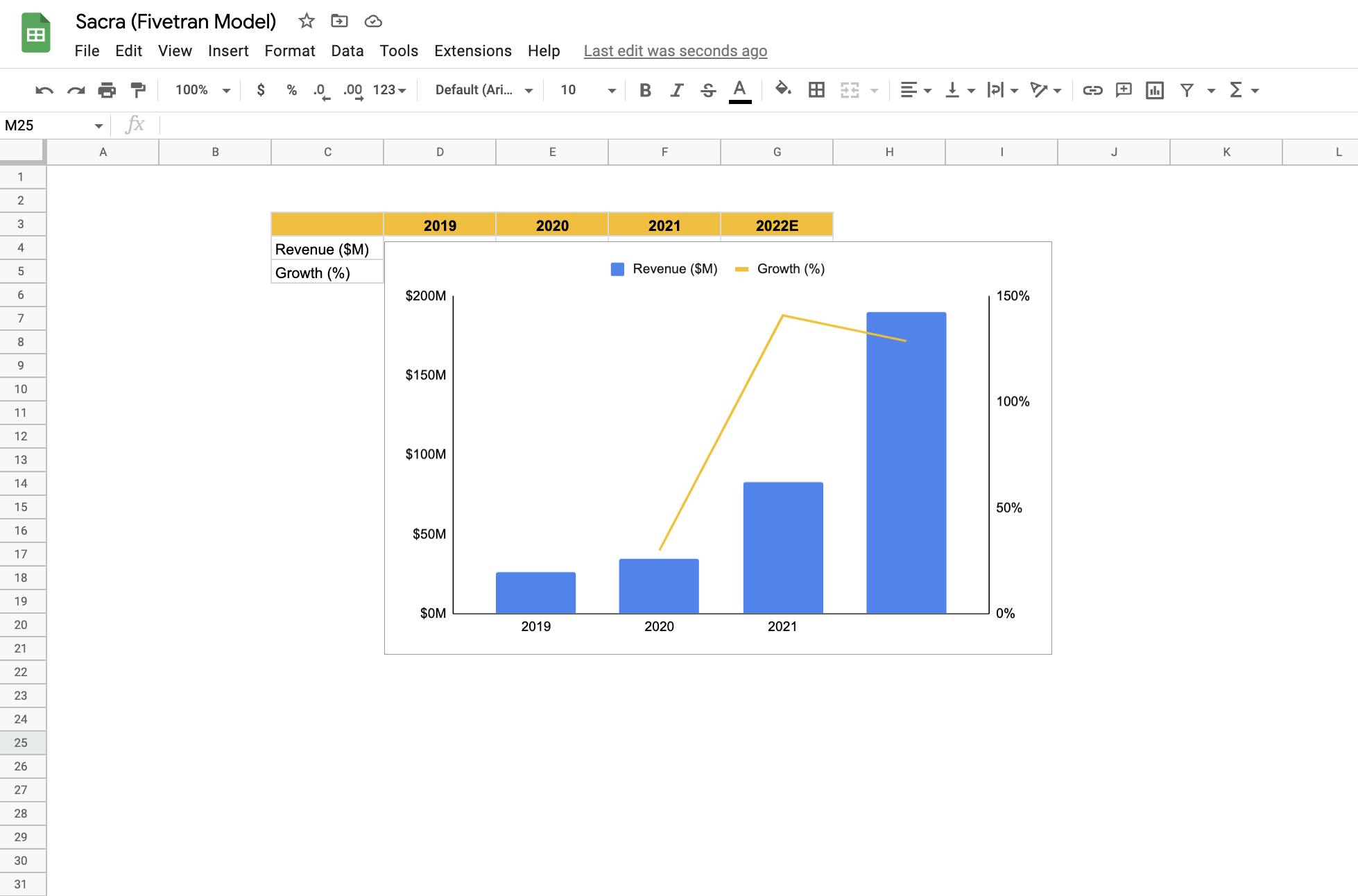This screenshot has width=1358, height=896.
Task: Open the zoom 100% dropdown
Action: (x=203, y=90)
